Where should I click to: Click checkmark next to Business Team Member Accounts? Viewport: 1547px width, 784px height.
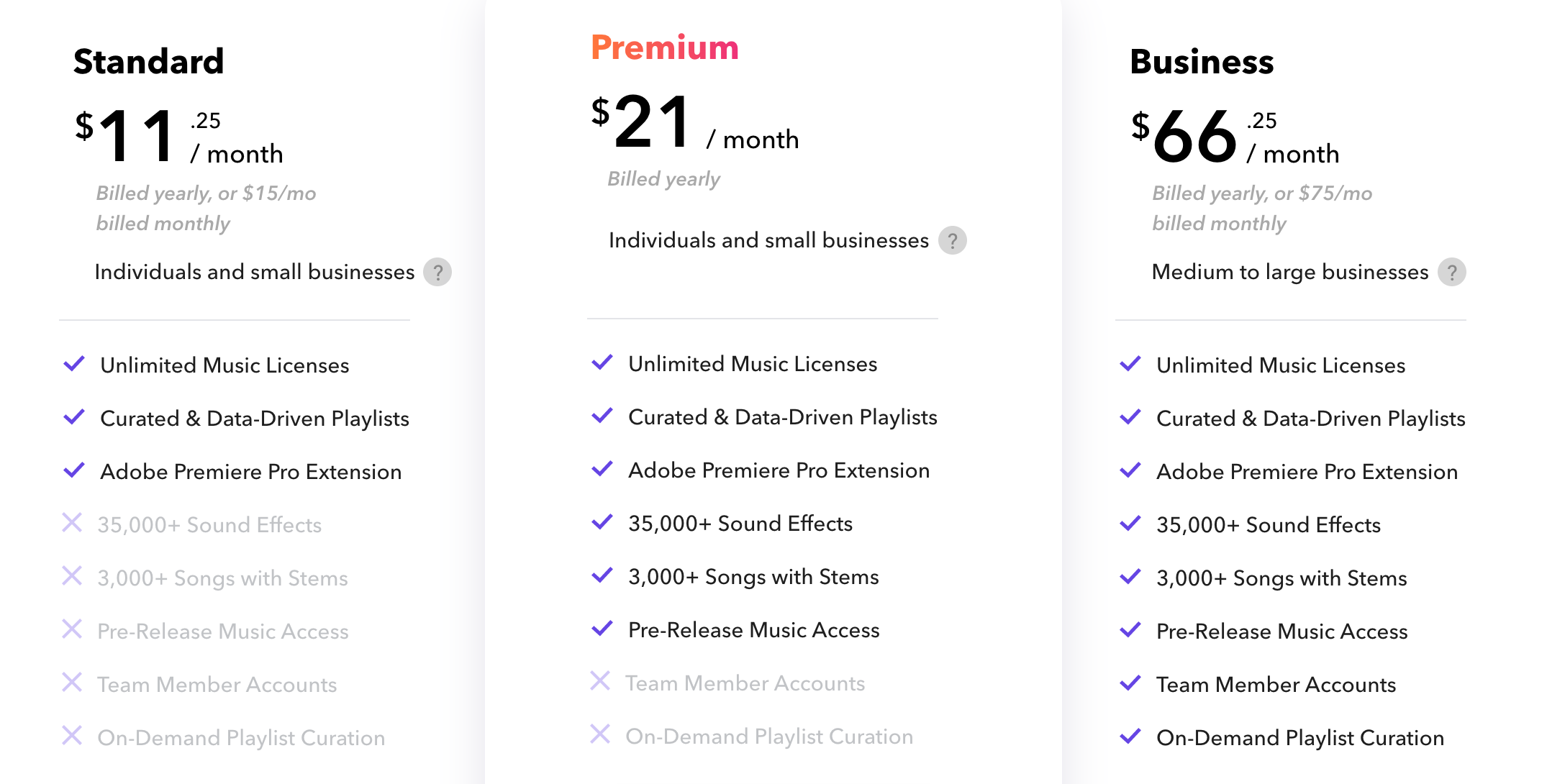pos(1130,683)
